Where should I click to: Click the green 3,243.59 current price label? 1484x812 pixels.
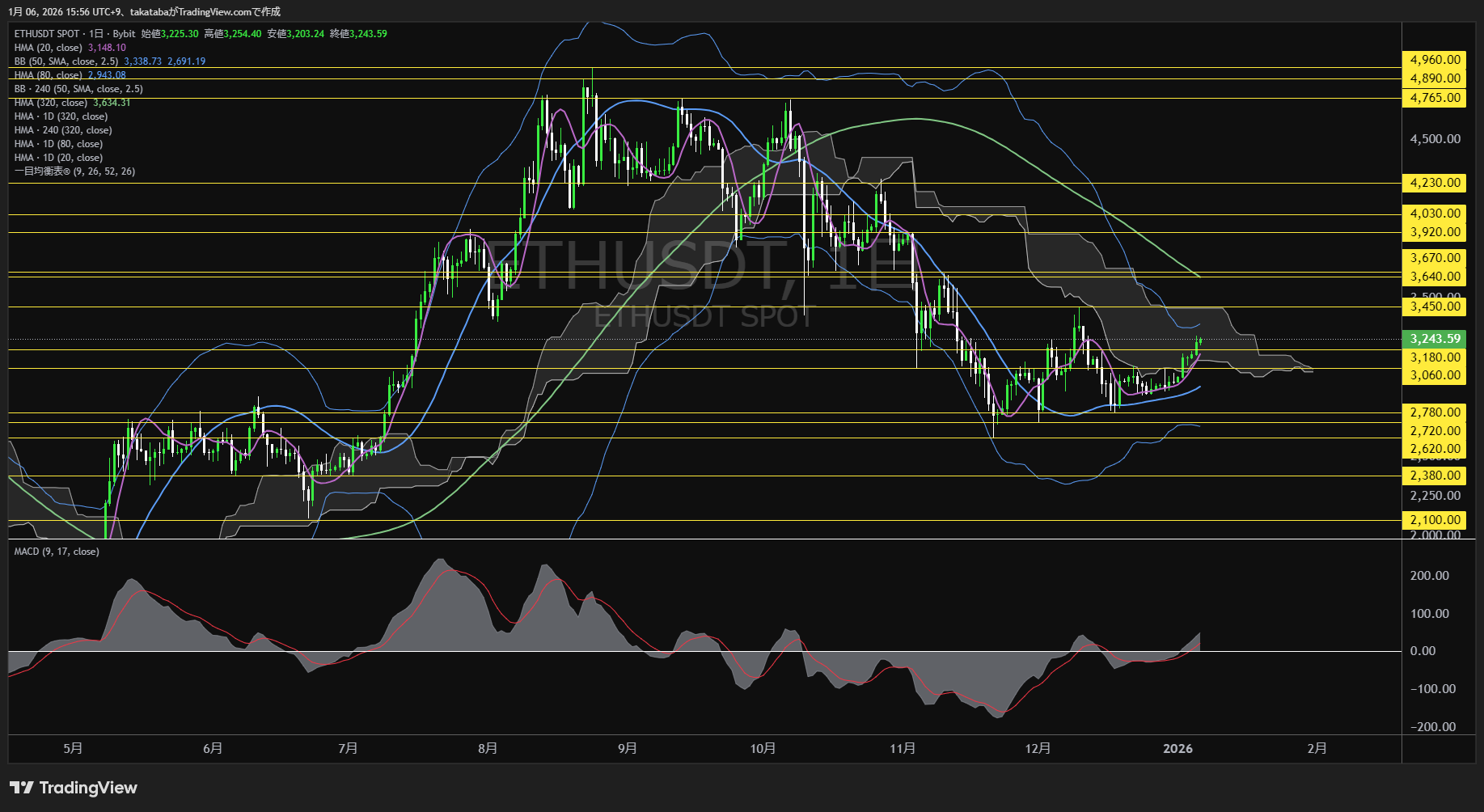click(x=1435, y=339)
